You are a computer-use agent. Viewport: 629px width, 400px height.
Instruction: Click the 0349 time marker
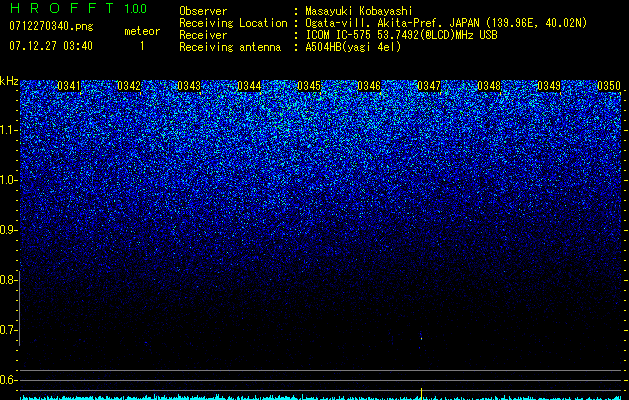tap(549, 86)
